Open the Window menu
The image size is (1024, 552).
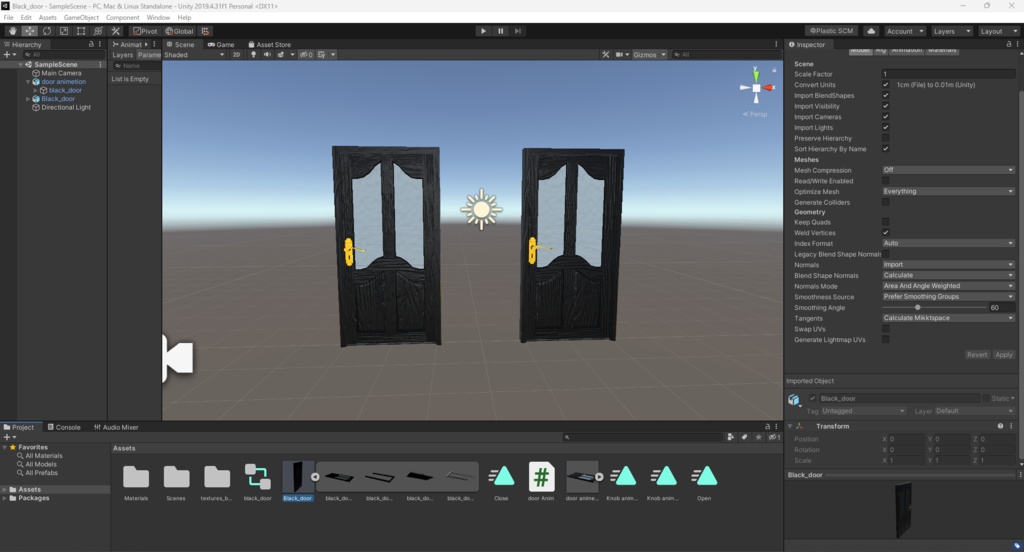tap(158, 18)
